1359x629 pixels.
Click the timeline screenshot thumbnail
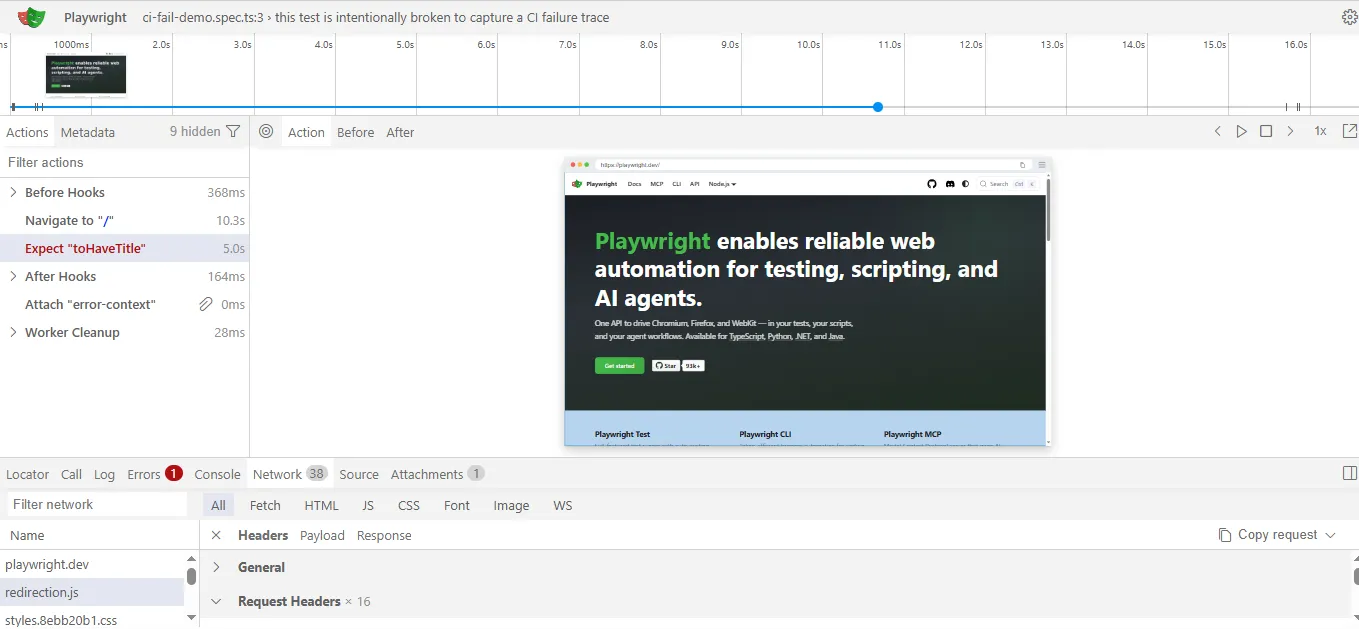(x=86, y=76)
